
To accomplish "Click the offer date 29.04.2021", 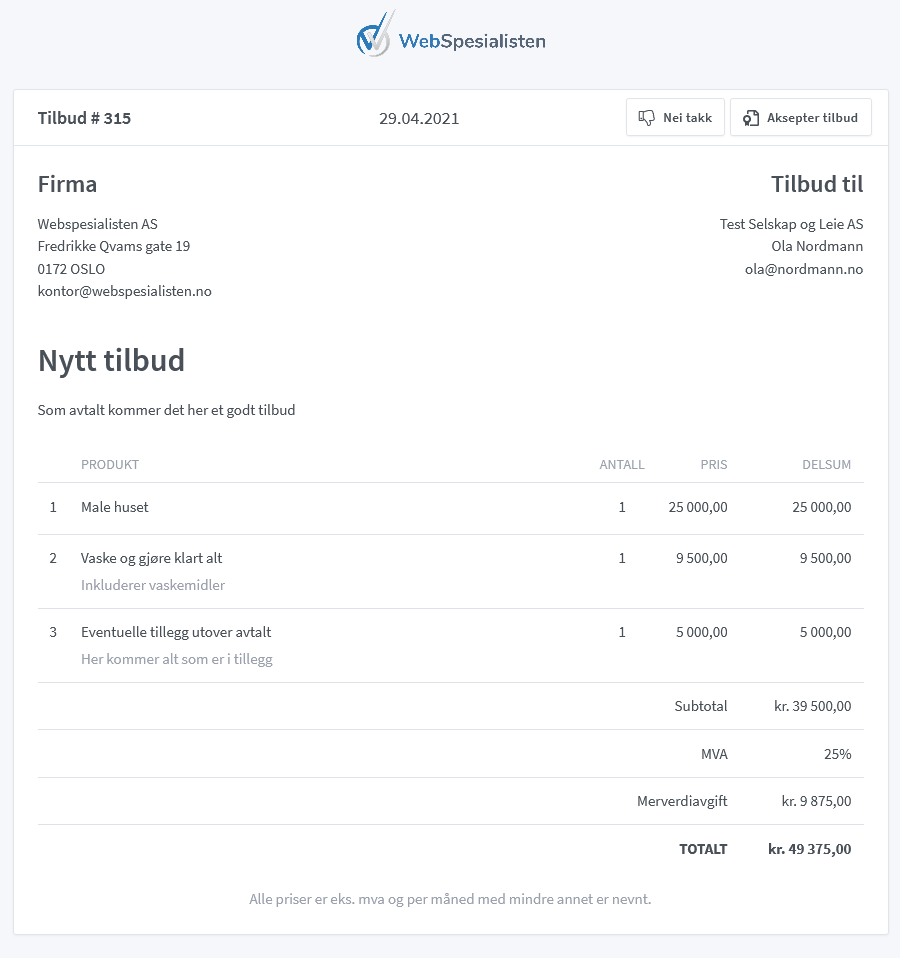I will [419, 118].
